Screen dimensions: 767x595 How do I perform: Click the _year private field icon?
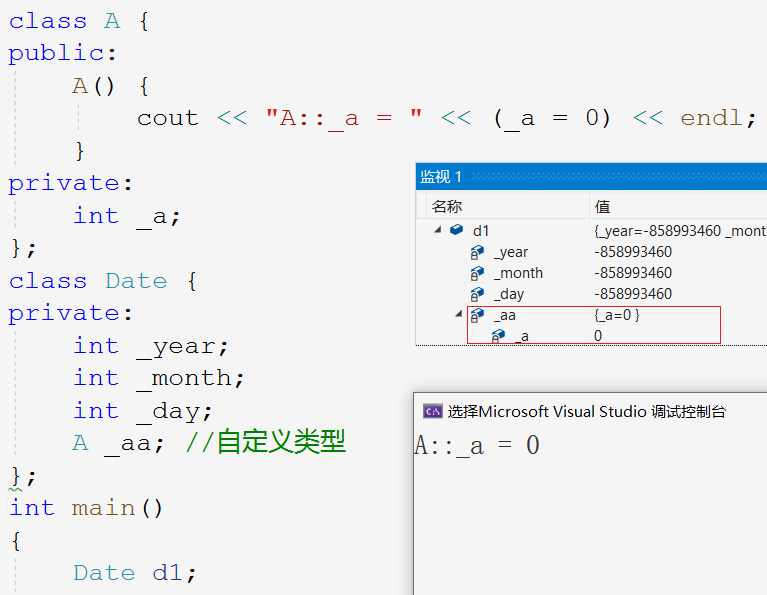[478, 252]
